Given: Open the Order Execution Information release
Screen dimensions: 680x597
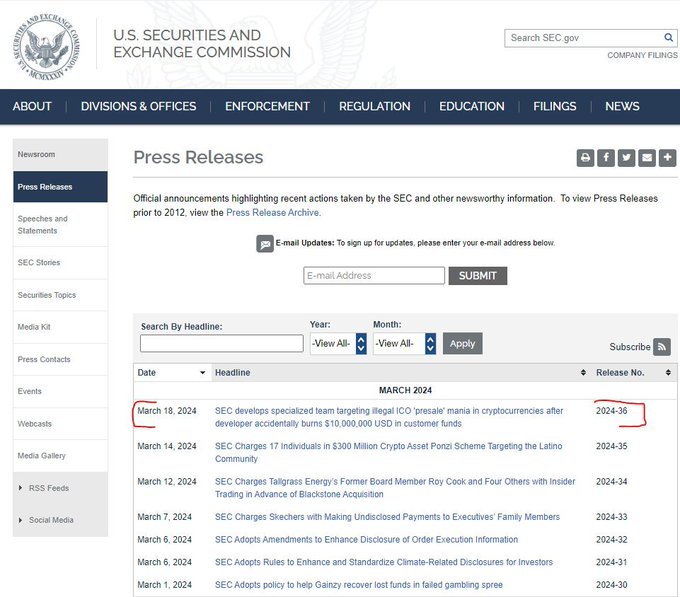Looking at the screenshot, I should pyautogui.click(x=366, y=539).
